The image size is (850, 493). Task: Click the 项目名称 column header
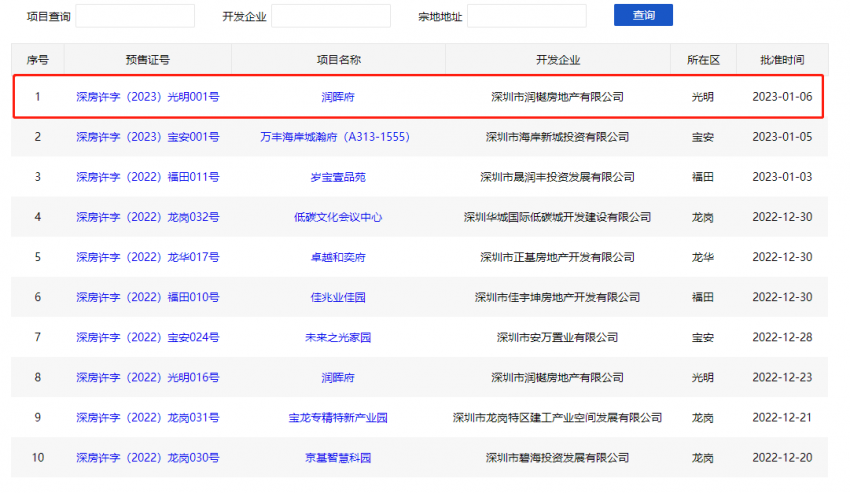coord(338,60)
